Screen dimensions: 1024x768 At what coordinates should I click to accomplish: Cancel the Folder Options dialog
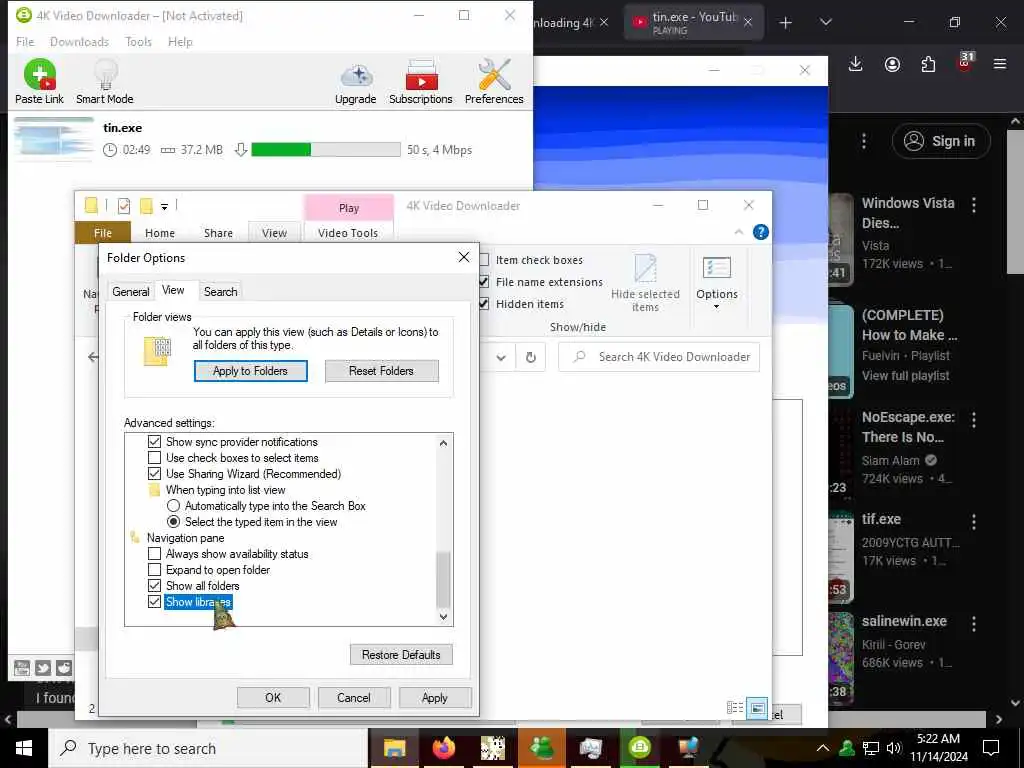[x=354, y=697]
